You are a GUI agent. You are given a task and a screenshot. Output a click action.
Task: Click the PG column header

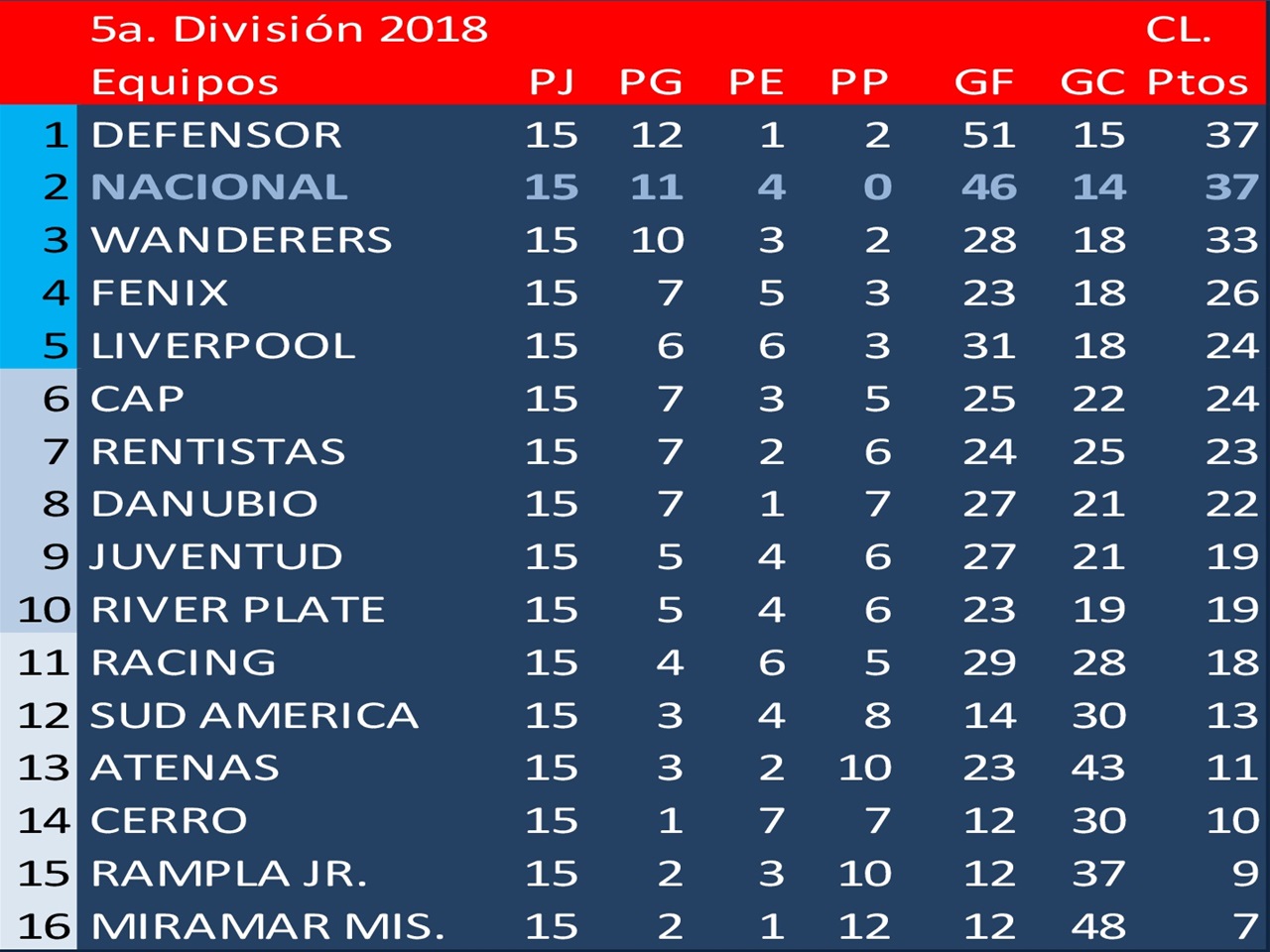pos(651,82)
